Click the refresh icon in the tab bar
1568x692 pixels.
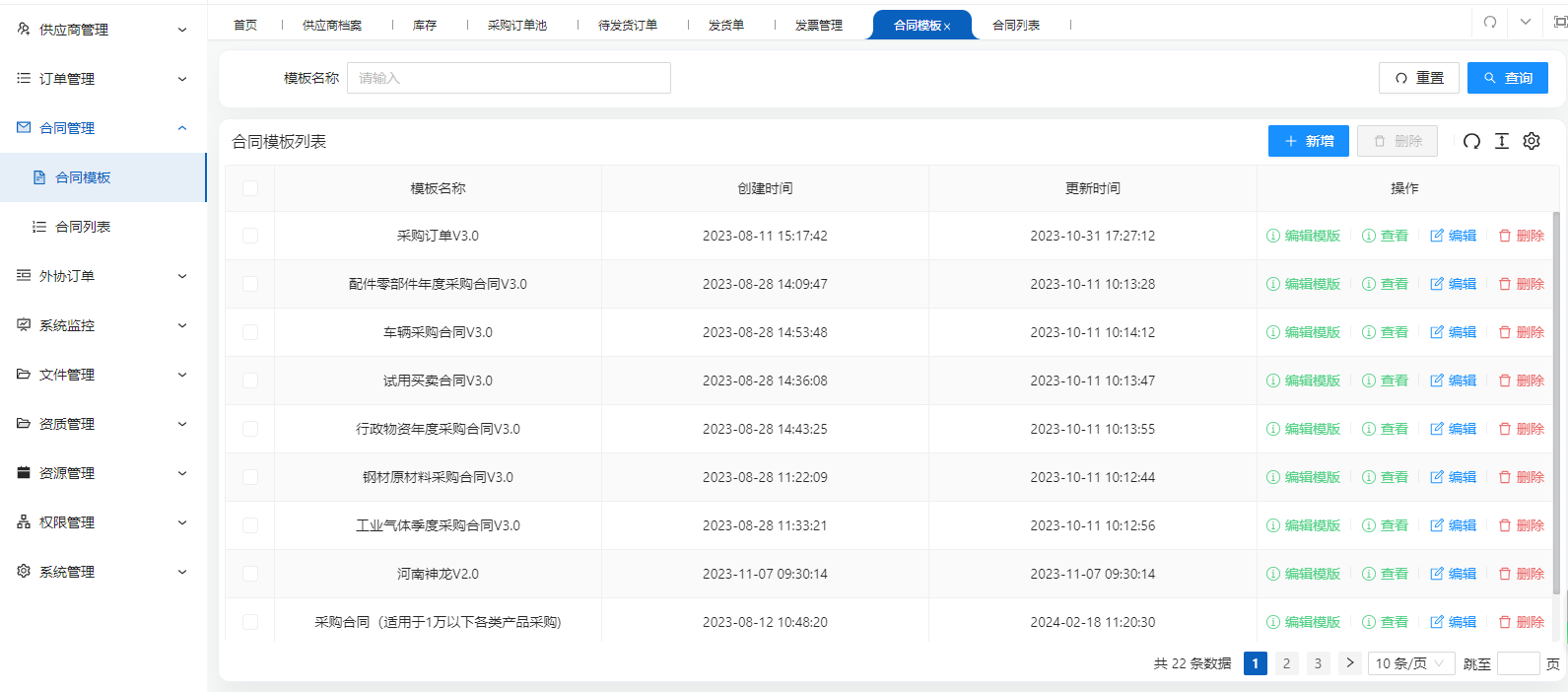point(1490,22)
